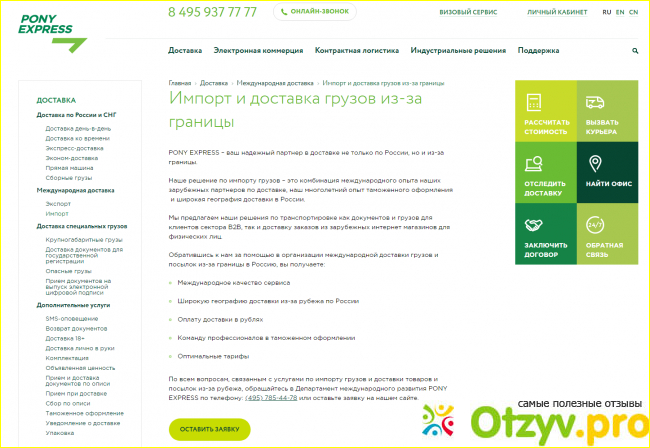Select Экспорт in the left sidebar
650x448 pixels.
pyautogui.click(x=58, y=203)
